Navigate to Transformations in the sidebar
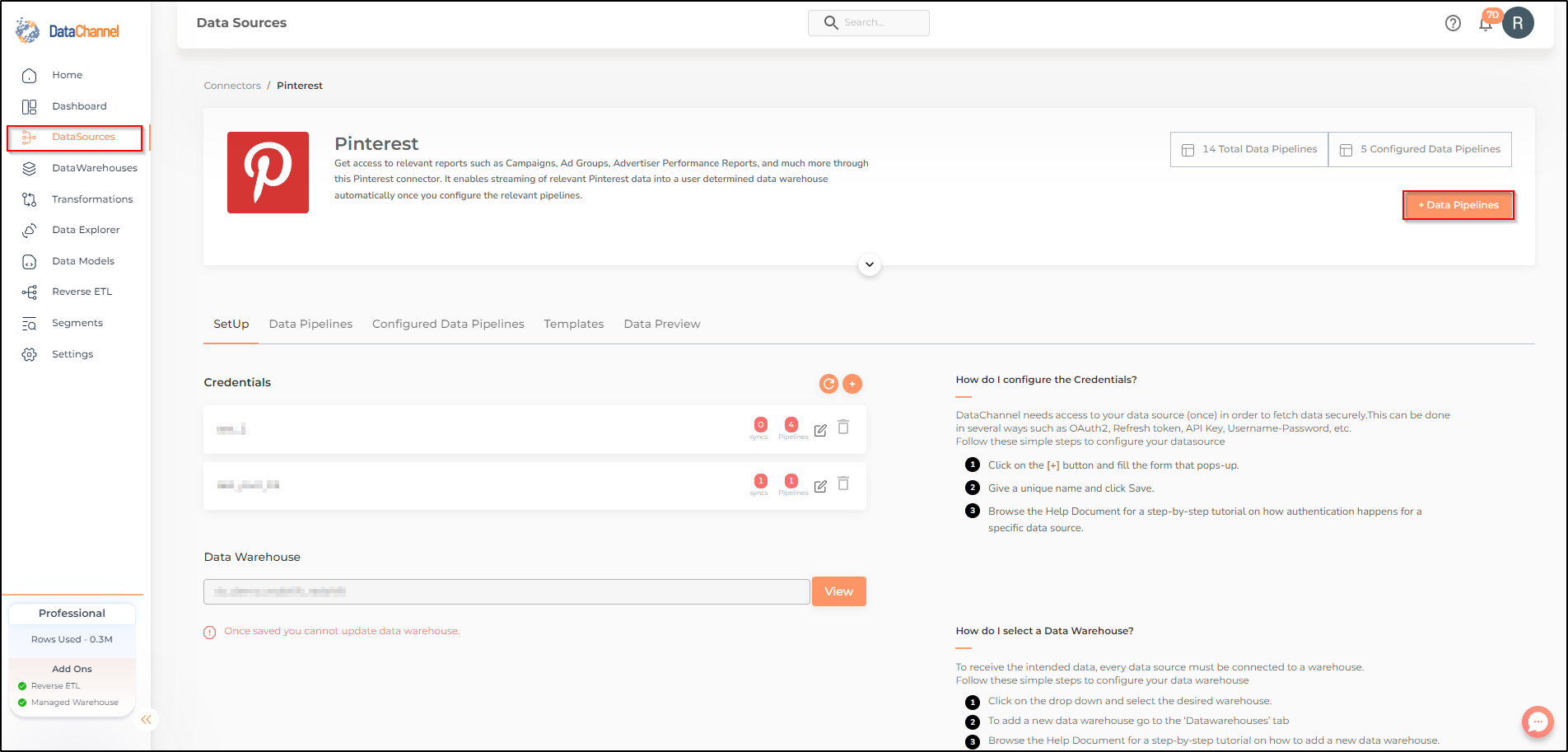 92,199
